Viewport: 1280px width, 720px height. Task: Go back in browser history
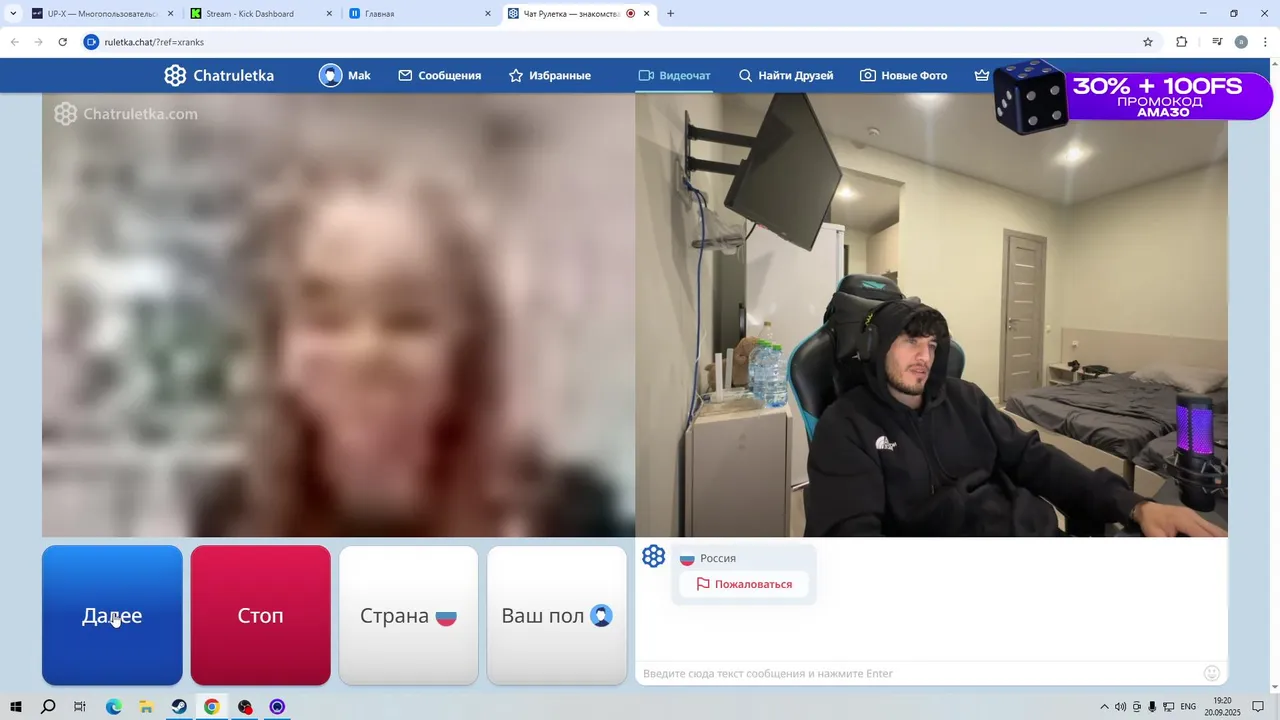point(14,42)
